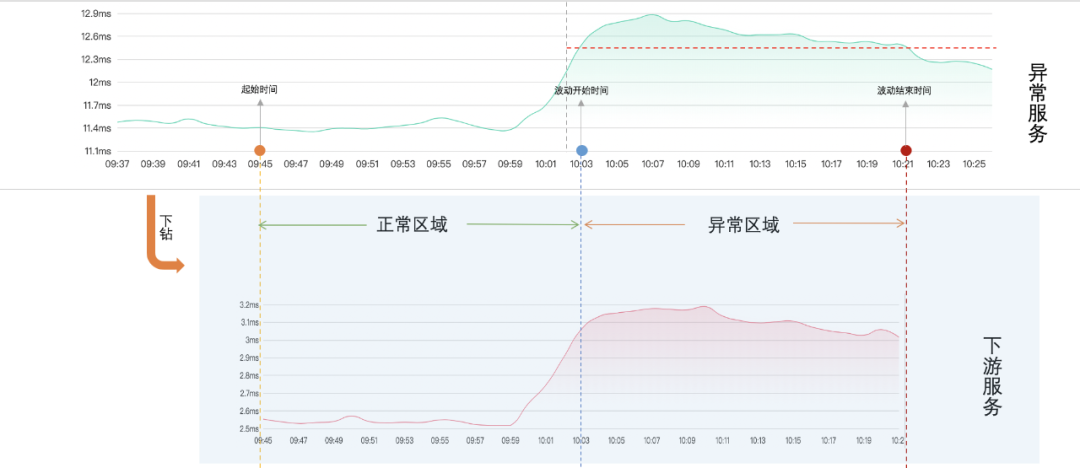1080x468 pixels.
Task: Click the 2.6ms axis value
Action: pyautogui.click(x=249, y=411)
